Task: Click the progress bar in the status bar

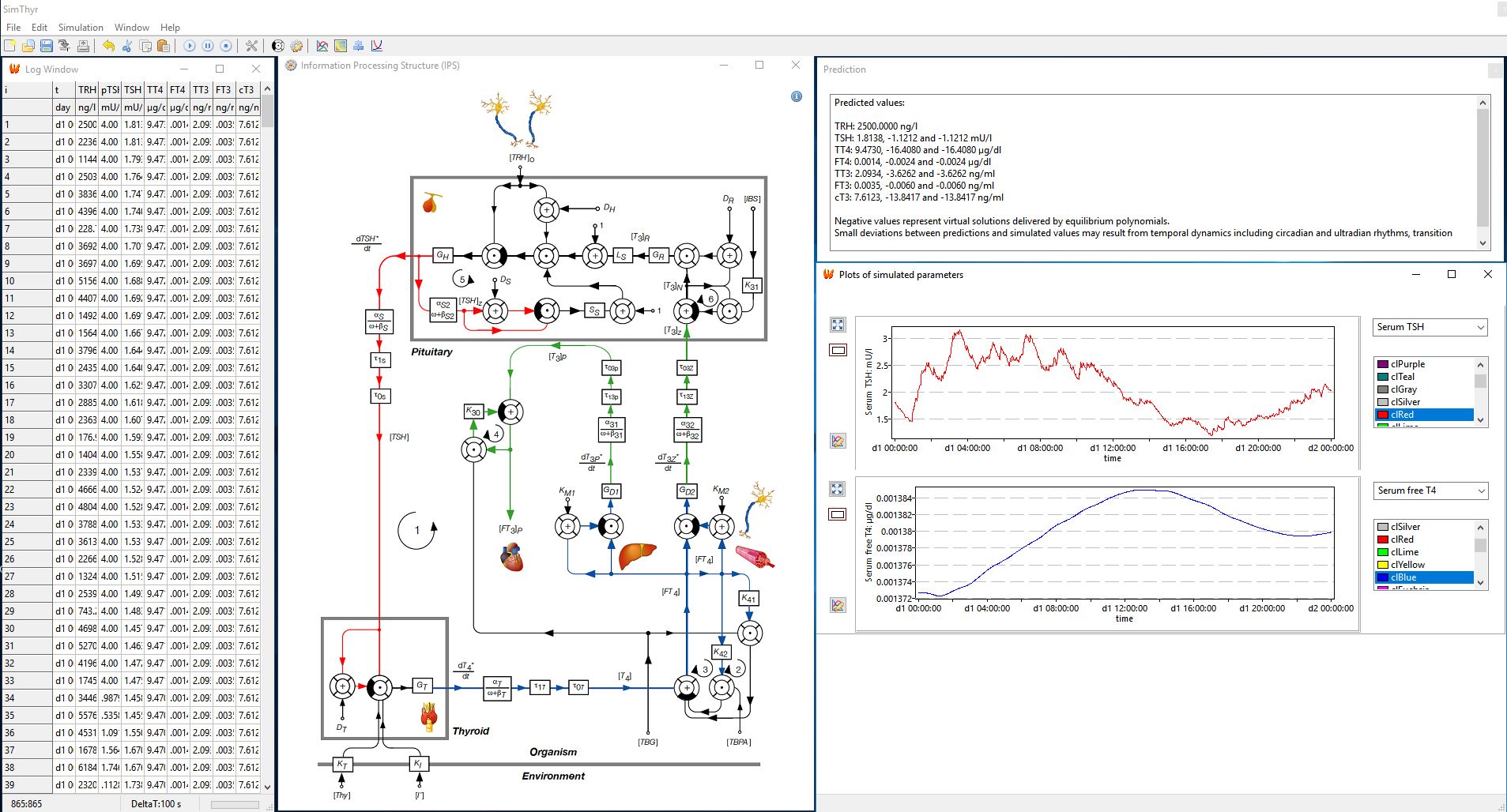Action: click(235, 804)
